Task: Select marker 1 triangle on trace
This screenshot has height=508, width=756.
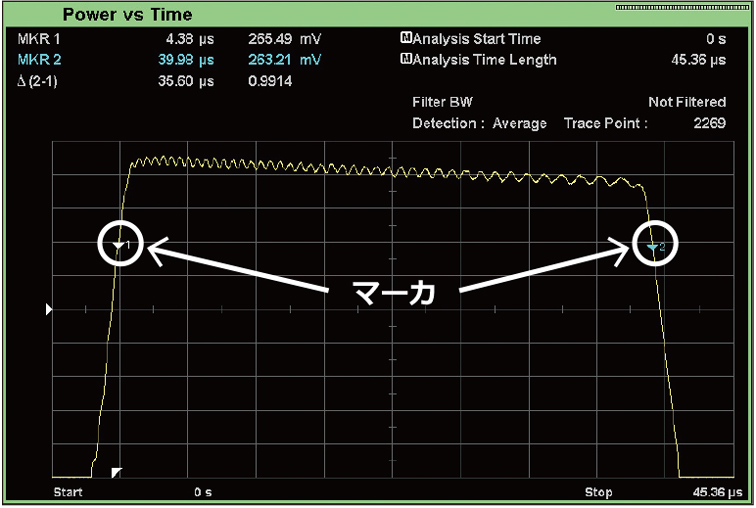Action: 118,246
